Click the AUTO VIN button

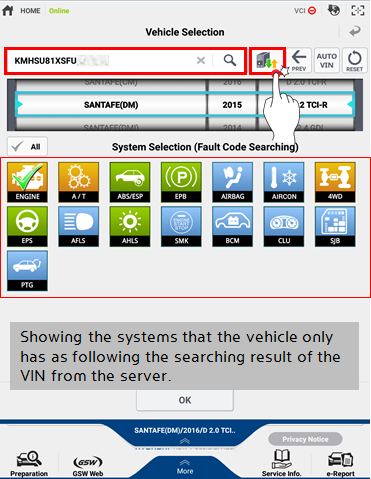click(x=326, y=60)
